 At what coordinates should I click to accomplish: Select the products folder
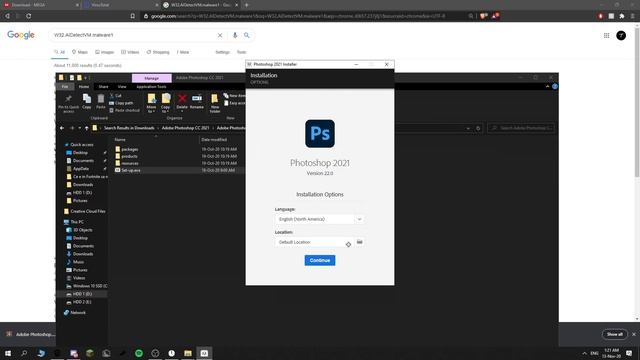coord(129,156)
